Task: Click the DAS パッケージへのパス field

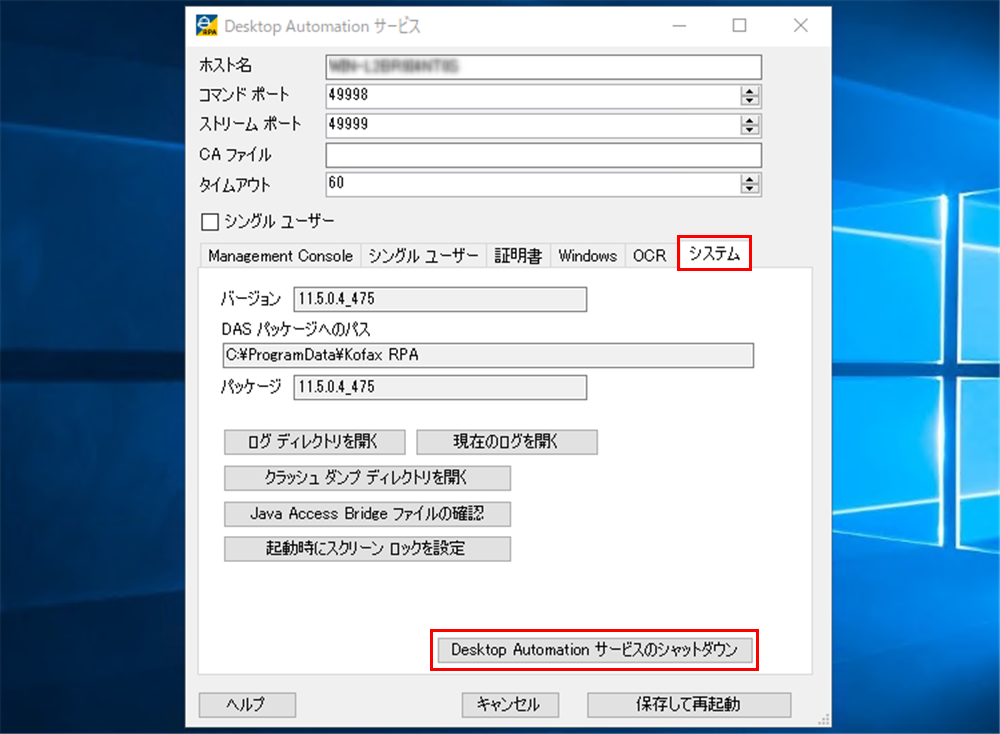Action: (488, 355)
